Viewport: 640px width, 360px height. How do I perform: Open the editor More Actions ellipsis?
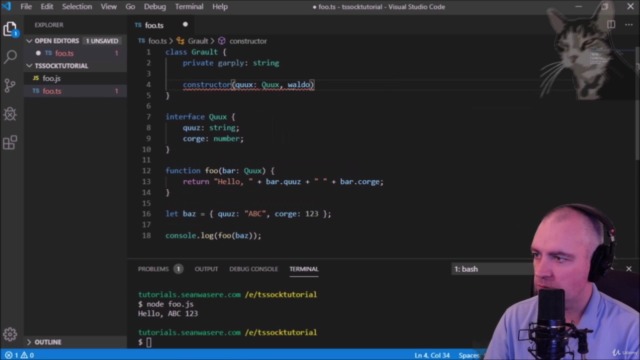(629, 24)
